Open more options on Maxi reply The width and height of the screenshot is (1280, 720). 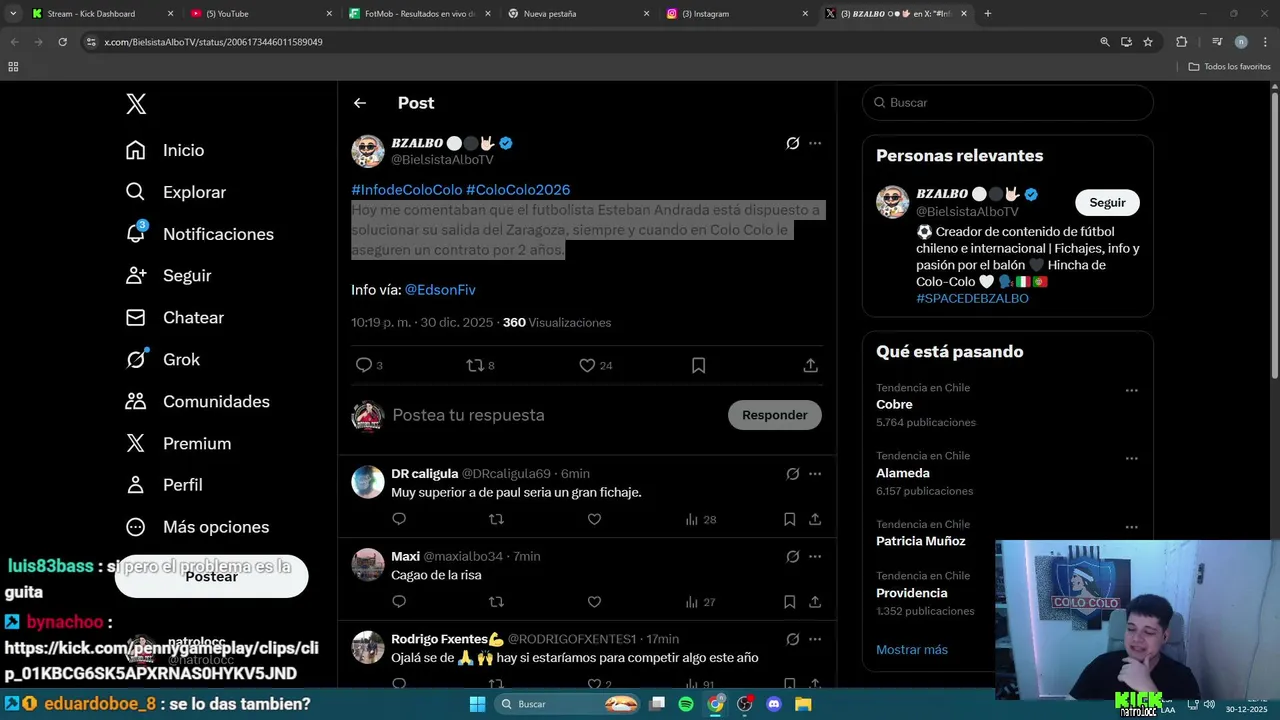pyautogui.click(x=815, y=556)
